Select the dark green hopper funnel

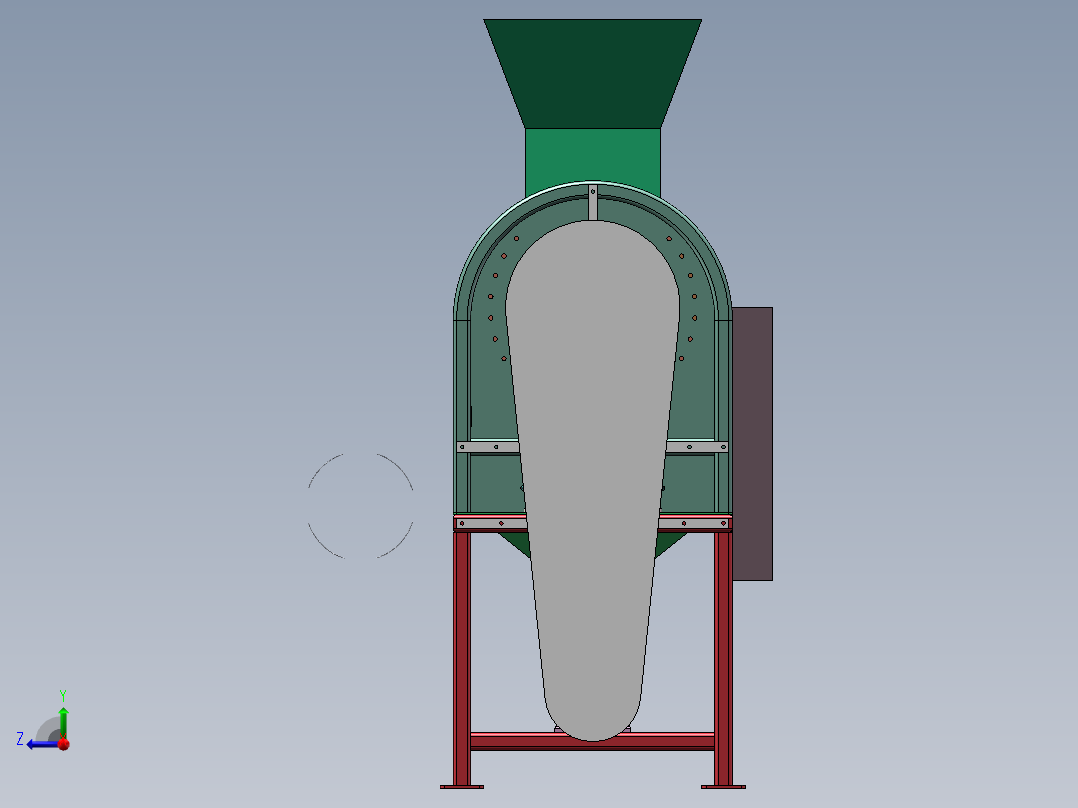(x=592, y=74)
